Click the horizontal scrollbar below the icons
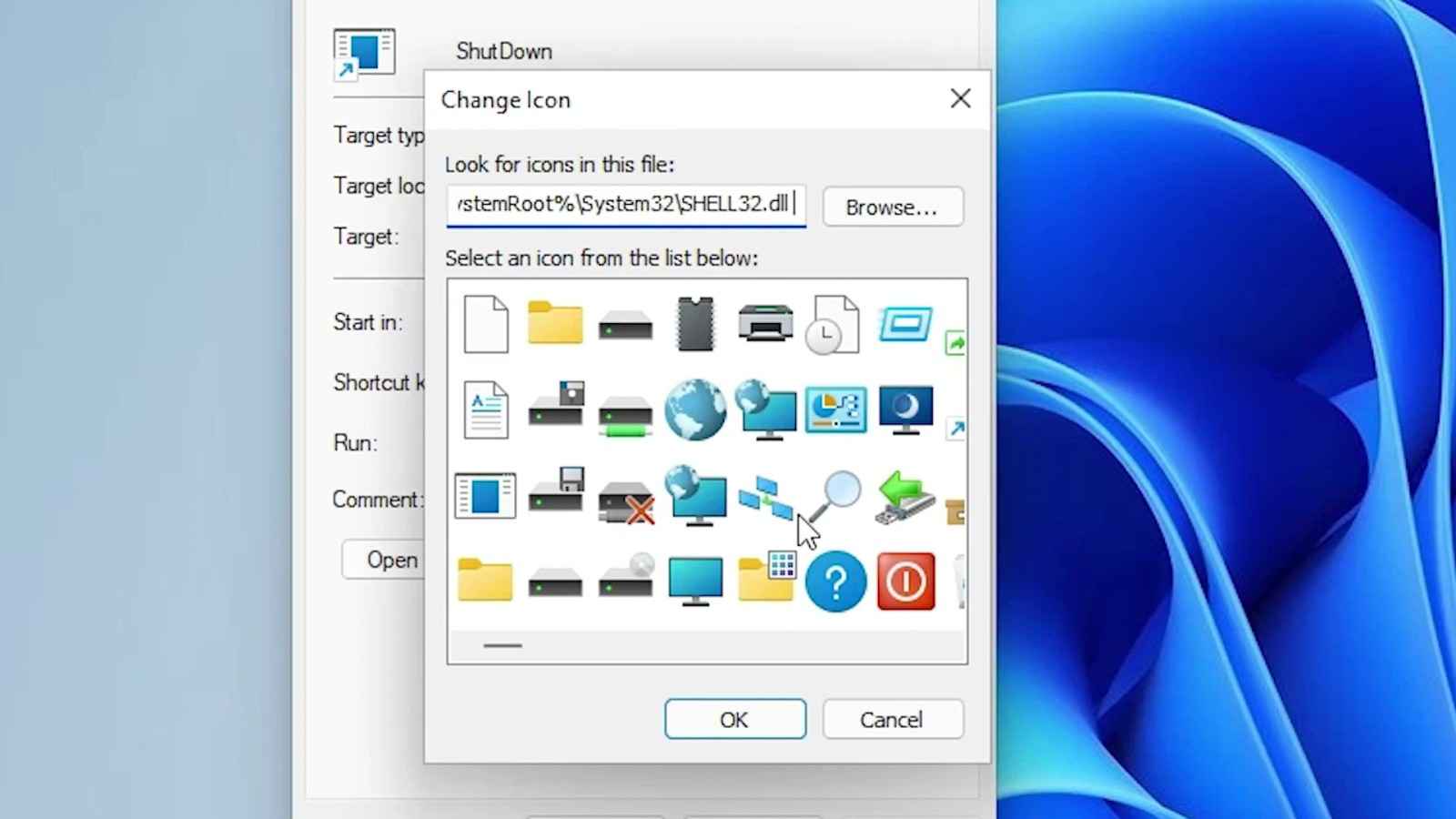1456x819 pixels. [x=502, y=646]
